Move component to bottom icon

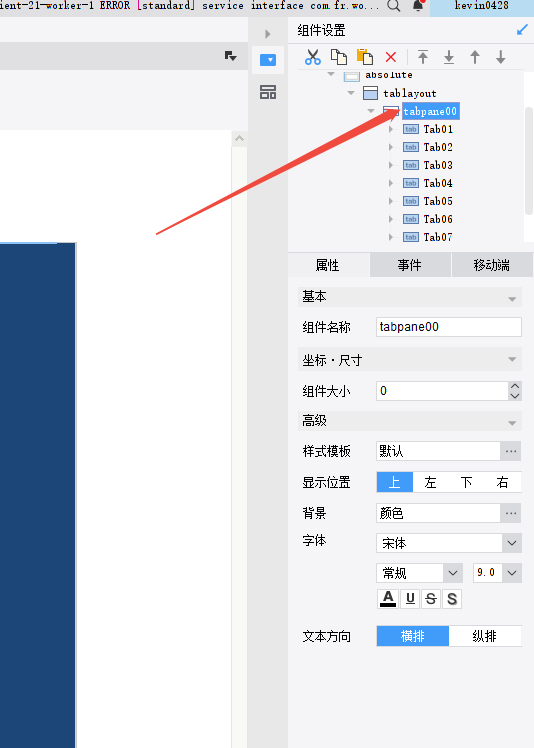[449, 57]
